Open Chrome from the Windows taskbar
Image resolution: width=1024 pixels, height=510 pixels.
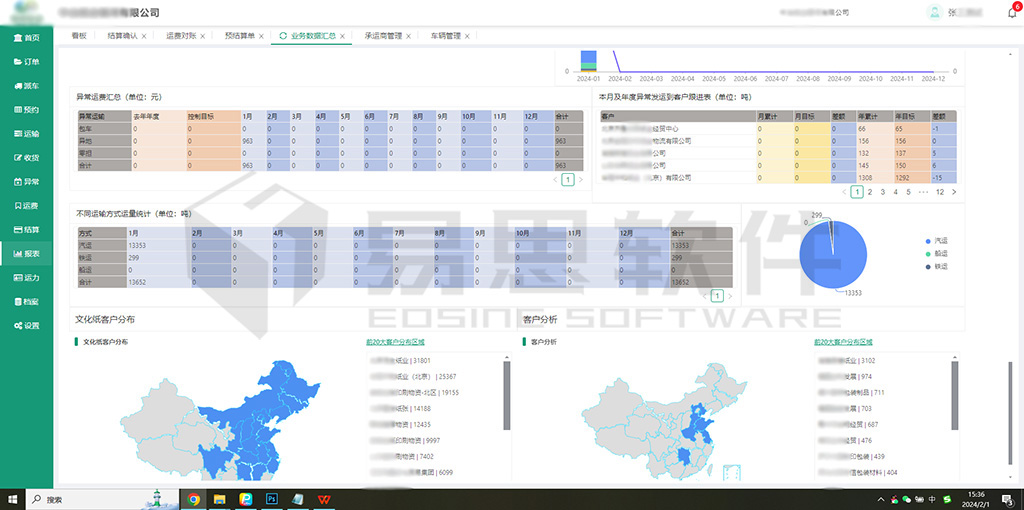(x=193, y=498)
